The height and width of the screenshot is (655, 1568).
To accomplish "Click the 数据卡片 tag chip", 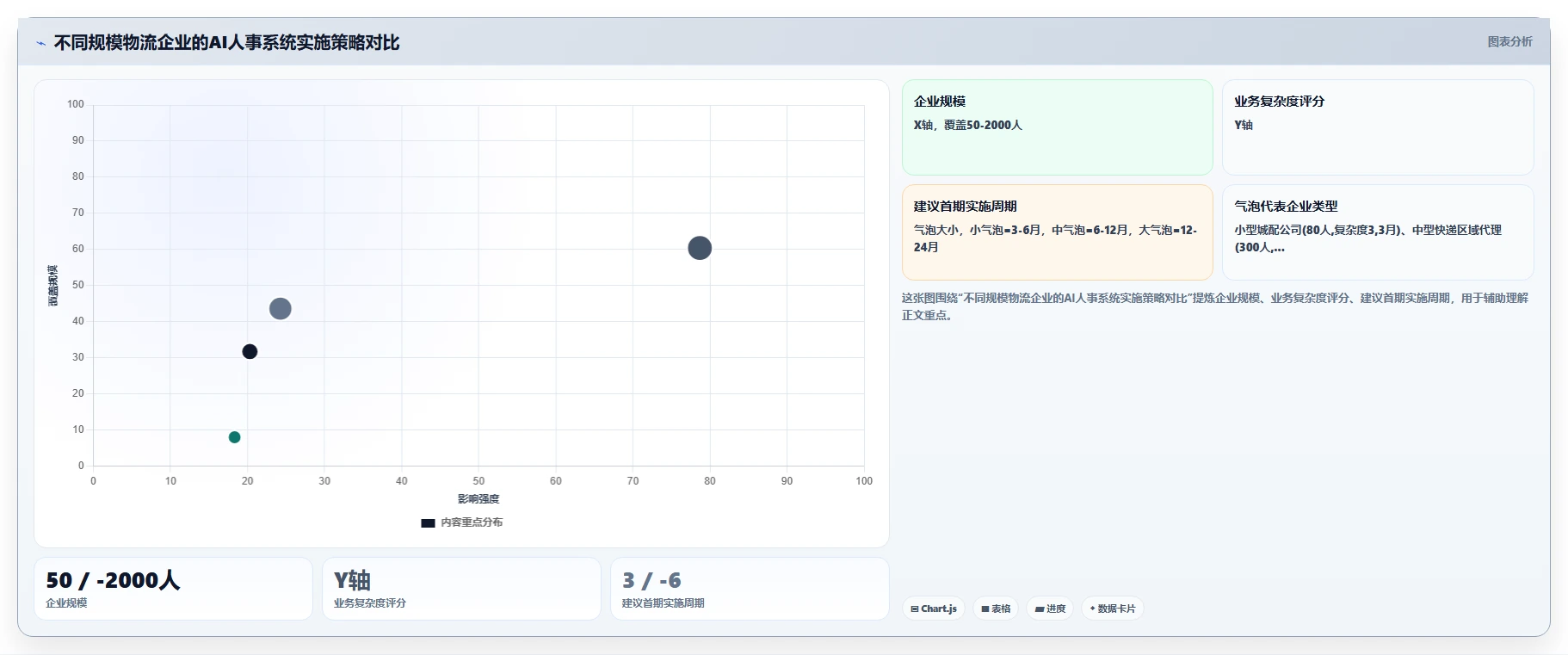I will [1113, 609].
